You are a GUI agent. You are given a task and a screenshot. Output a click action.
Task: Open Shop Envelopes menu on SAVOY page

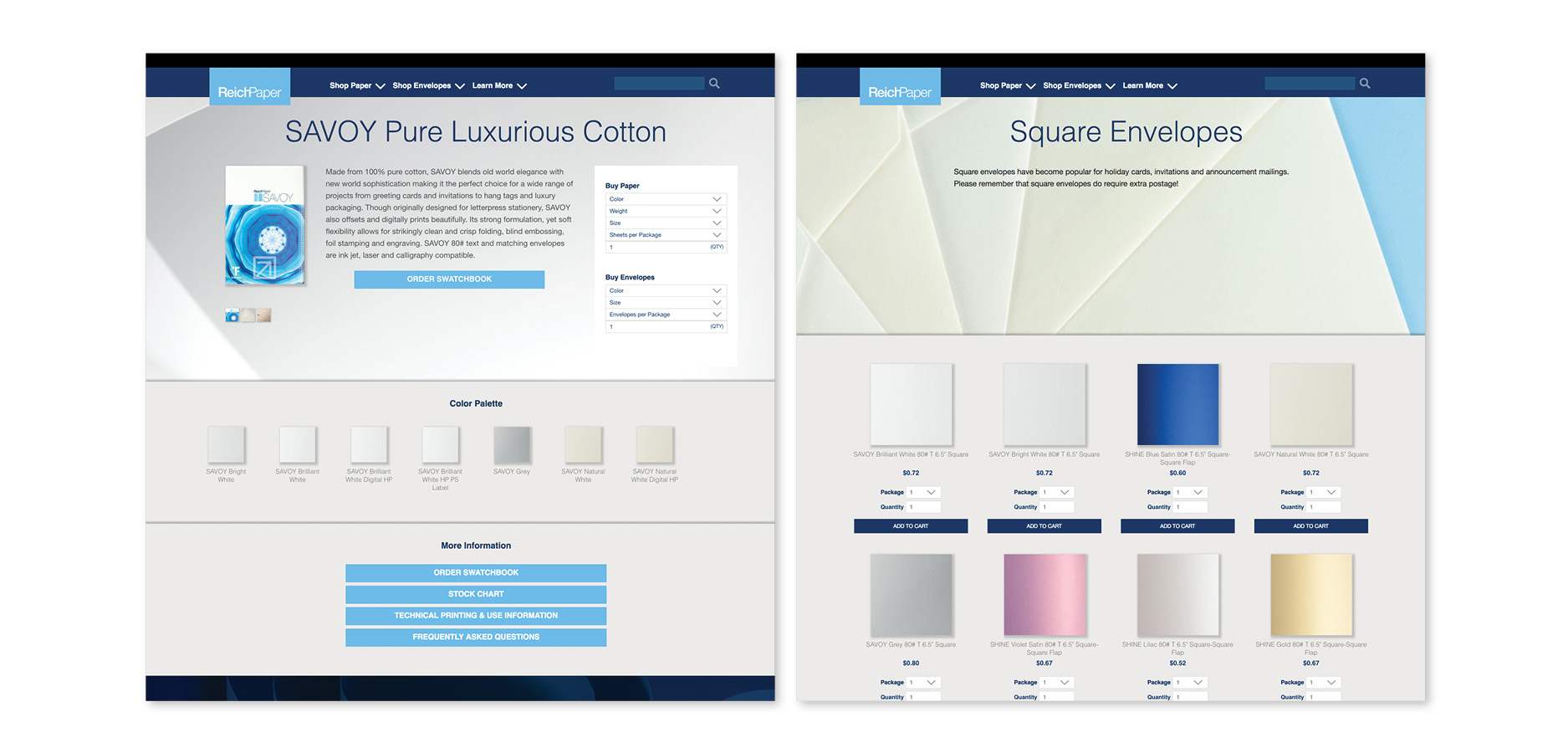428,85
